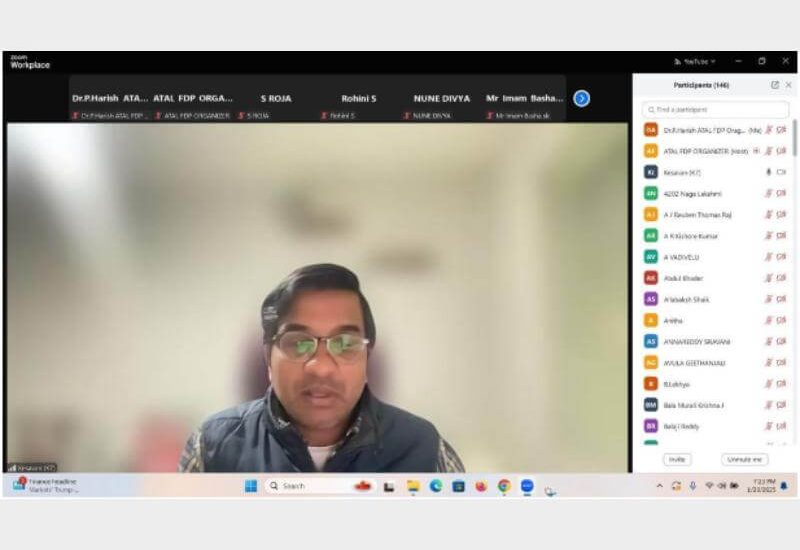The height and width of the screenshot is (550, 800).
Task: Click the camera-off icon for Anitha
Action: point(781,320)
